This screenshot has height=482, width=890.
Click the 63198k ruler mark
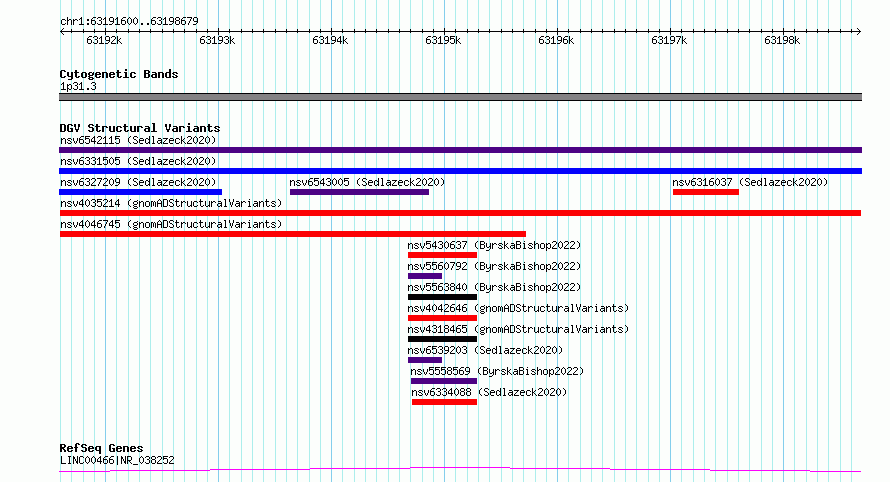coord(782,40)
